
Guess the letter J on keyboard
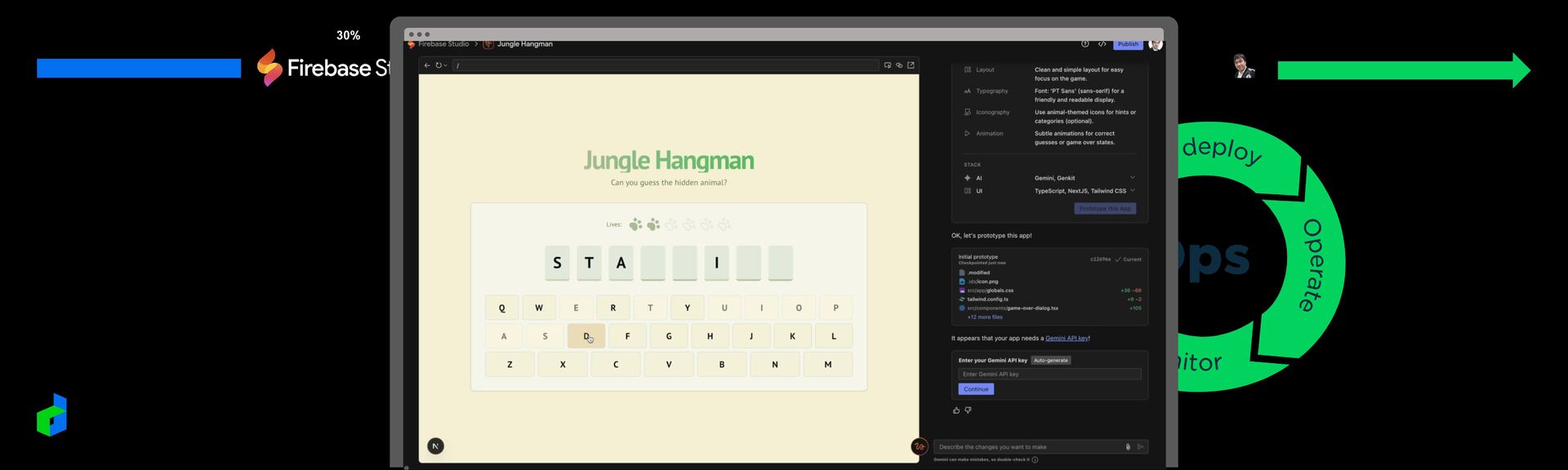(751, 336)
